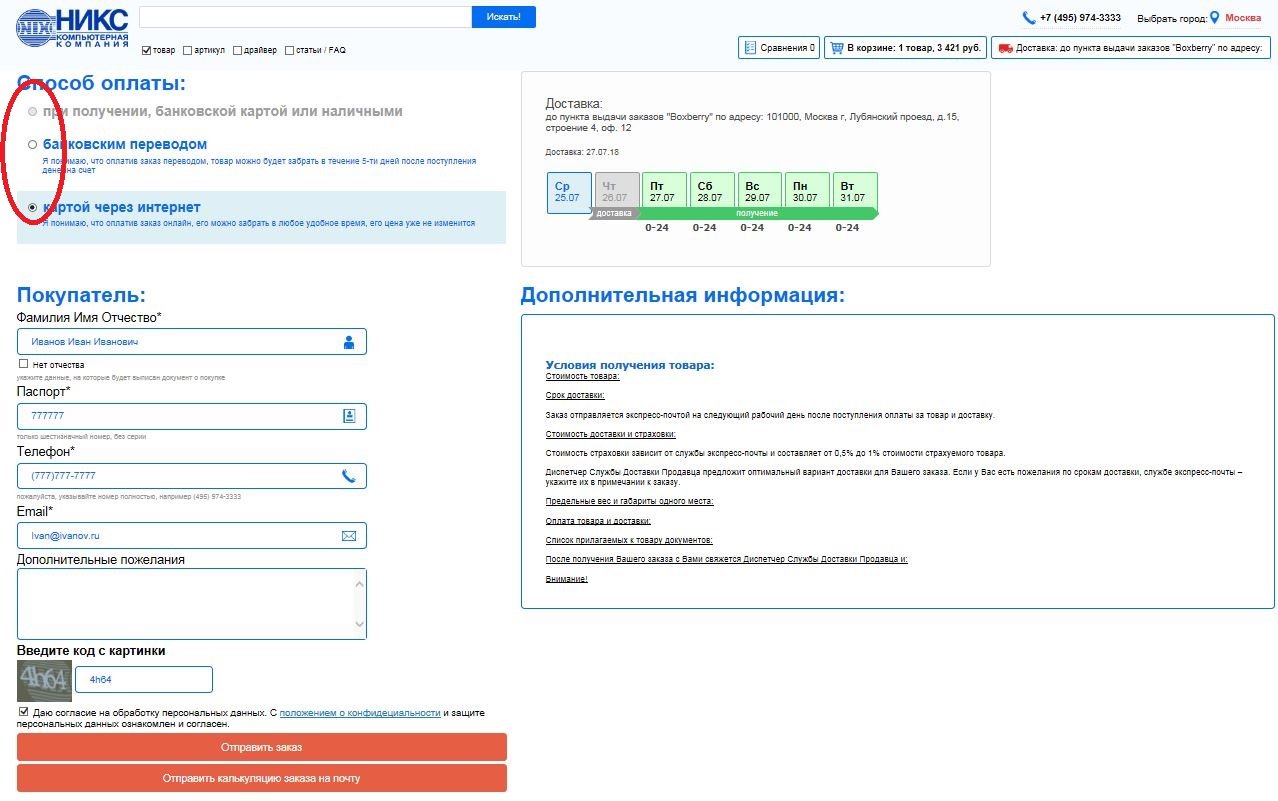1278x801 pixels.
Task: Click the Фамилия Имя Отчество input field
Action: (x=192, y=342)
